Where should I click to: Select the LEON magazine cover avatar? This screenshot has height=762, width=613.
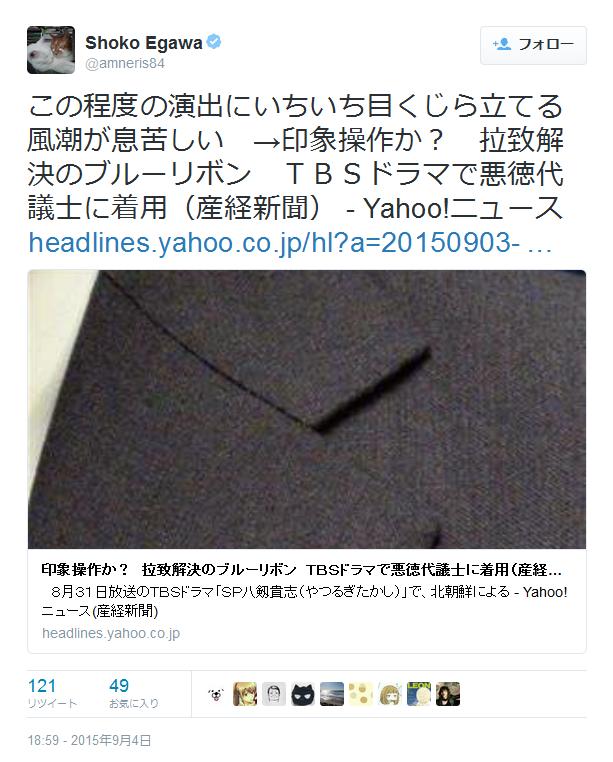(419, 694)
